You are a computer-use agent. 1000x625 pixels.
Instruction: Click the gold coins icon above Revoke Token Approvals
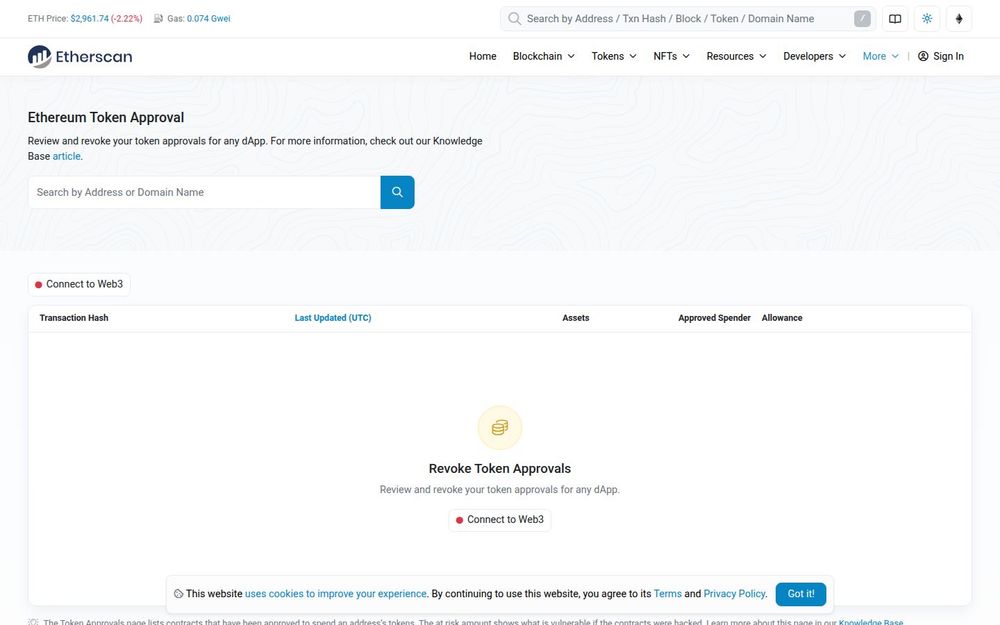pyautogui.click(x=500, y=427)
